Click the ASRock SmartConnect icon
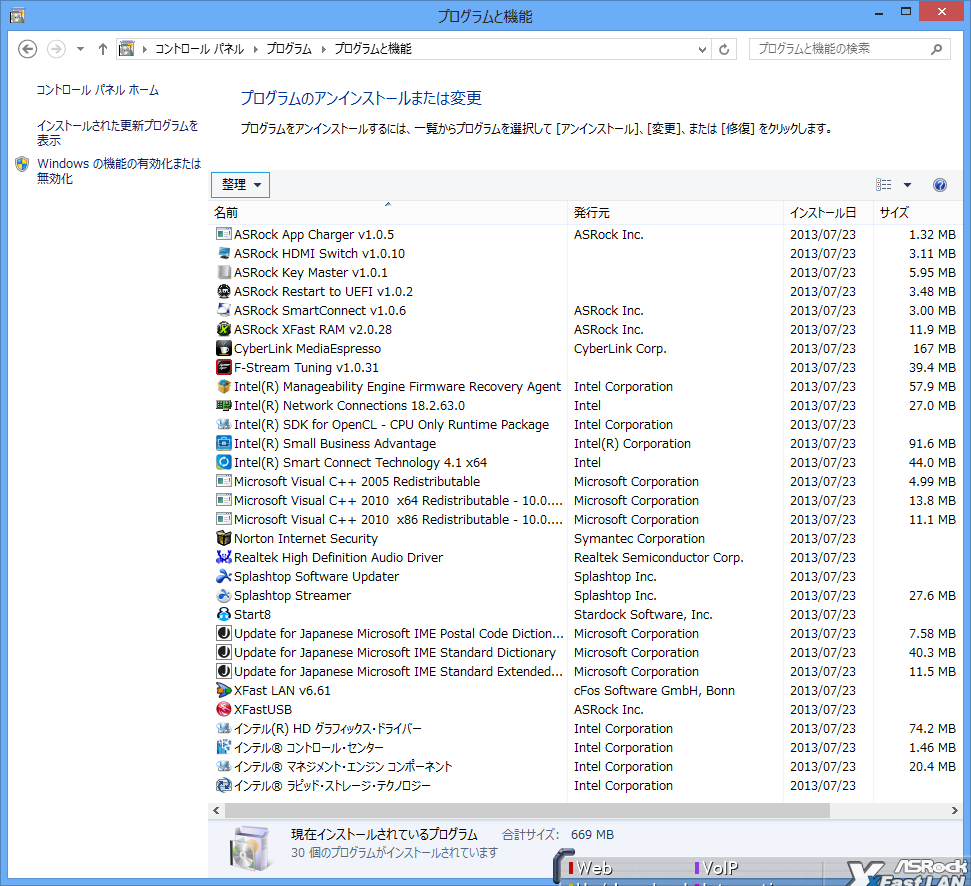971x886 pixels. click(224, 310)
